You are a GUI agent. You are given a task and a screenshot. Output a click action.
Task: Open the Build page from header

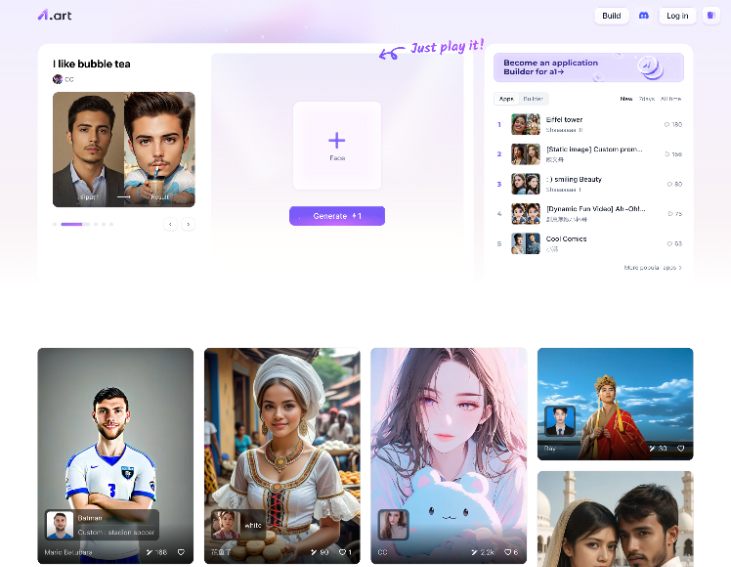click(611, 16)
